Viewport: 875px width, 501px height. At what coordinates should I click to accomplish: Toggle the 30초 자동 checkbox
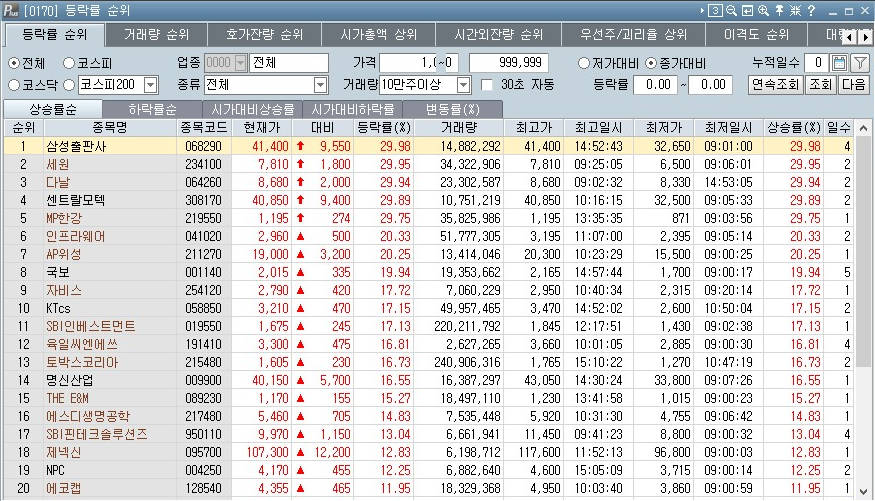coord(487,85)
